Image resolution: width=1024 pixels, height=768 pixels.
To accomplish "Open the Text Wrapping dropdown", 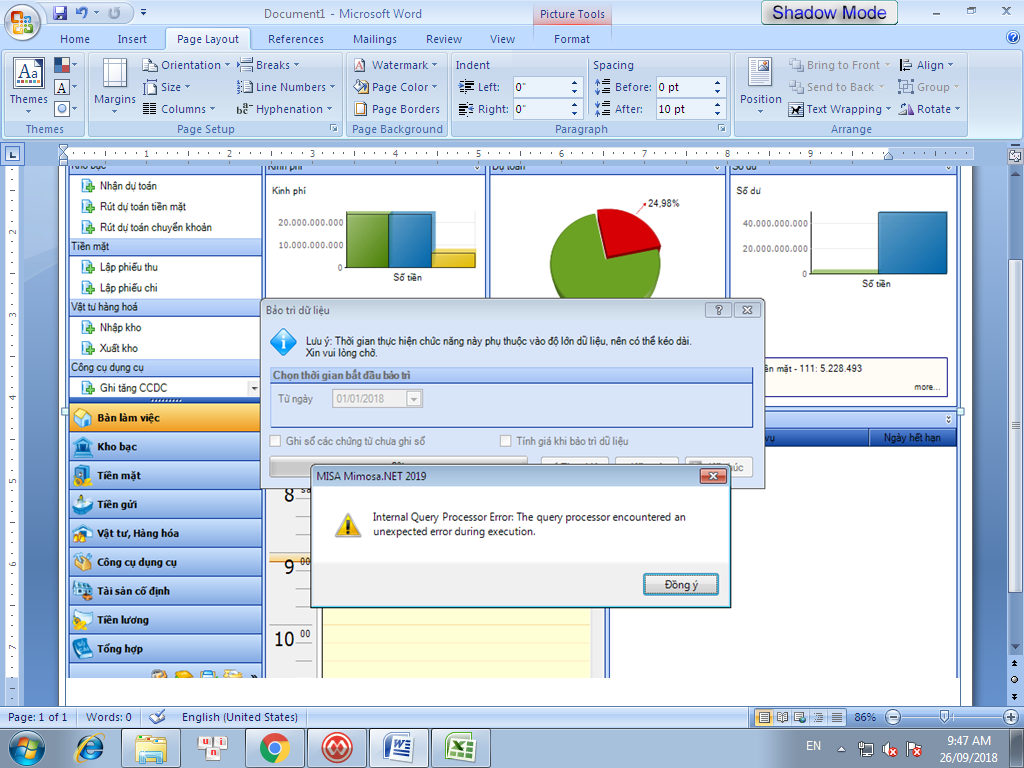I will (840, 109).
